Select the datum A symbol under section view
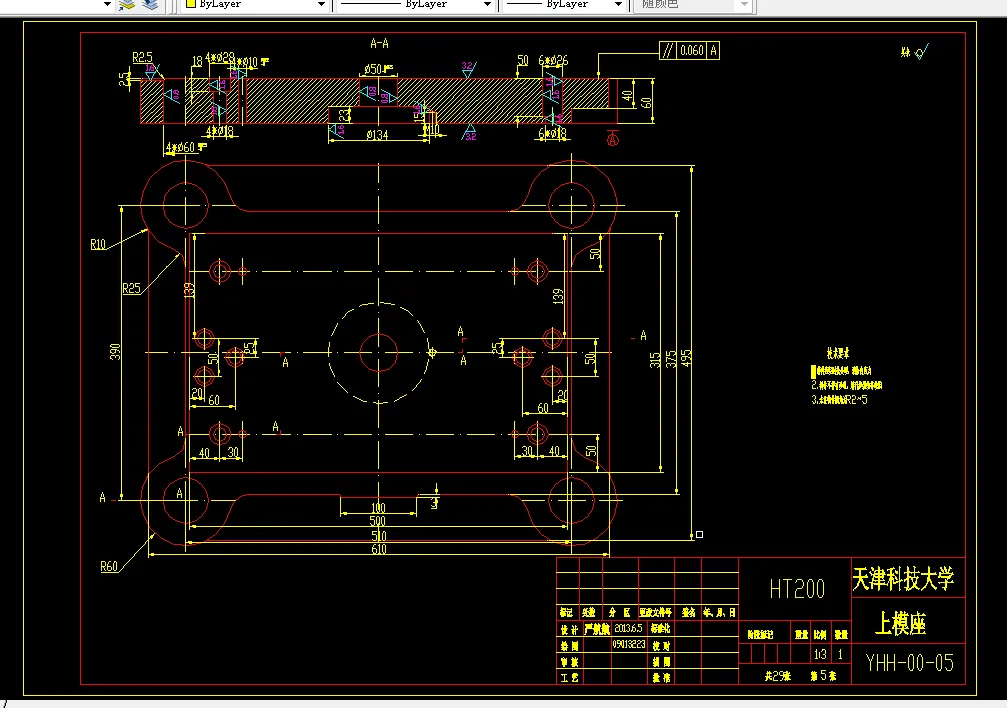Image resolution: width=1007 pixels, height=708 pixels. tap(613, 137)
